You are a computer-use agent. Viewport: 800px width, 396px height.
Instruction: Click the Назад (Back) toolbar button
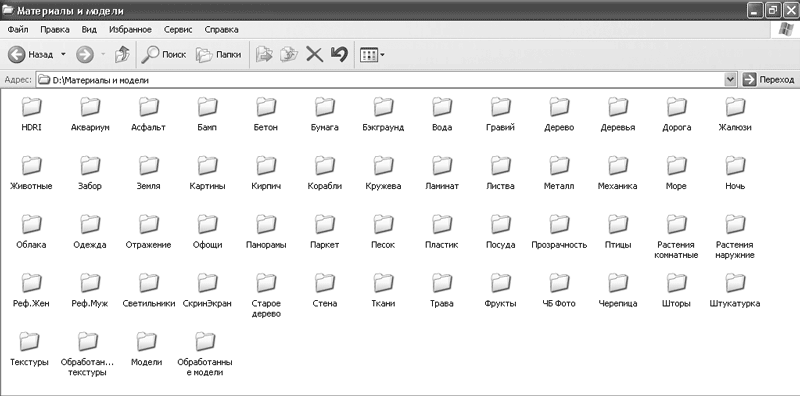pos(31,54)
